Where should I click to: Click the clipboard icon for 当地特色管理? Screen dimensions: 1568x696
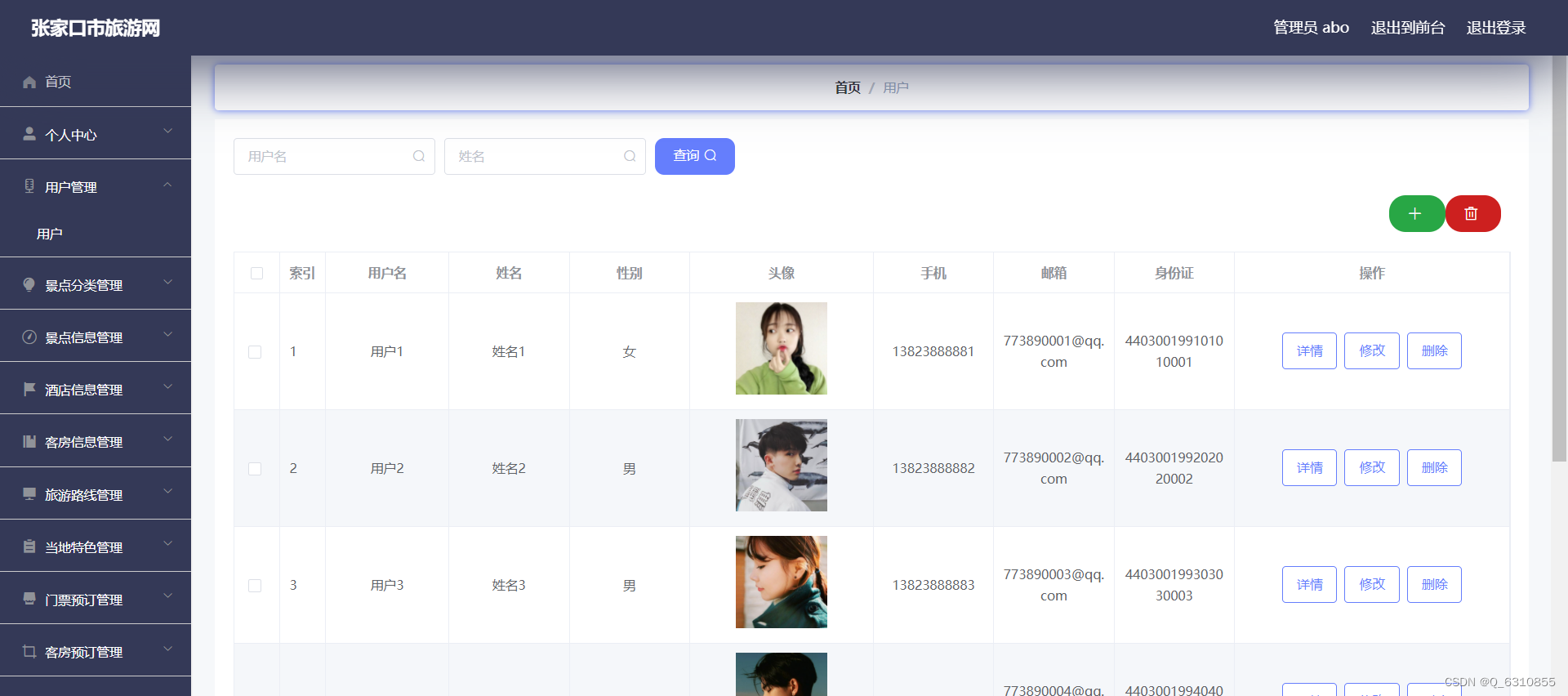29,547
